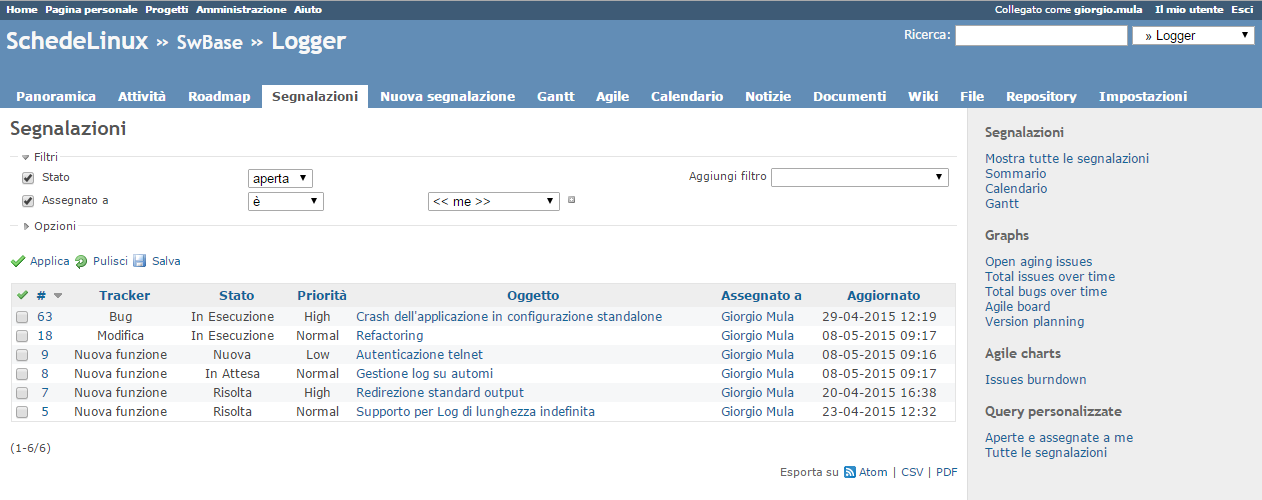Sort by the Tracker column header
Viewport: 1262px width, 500px height.
[125, 296]
